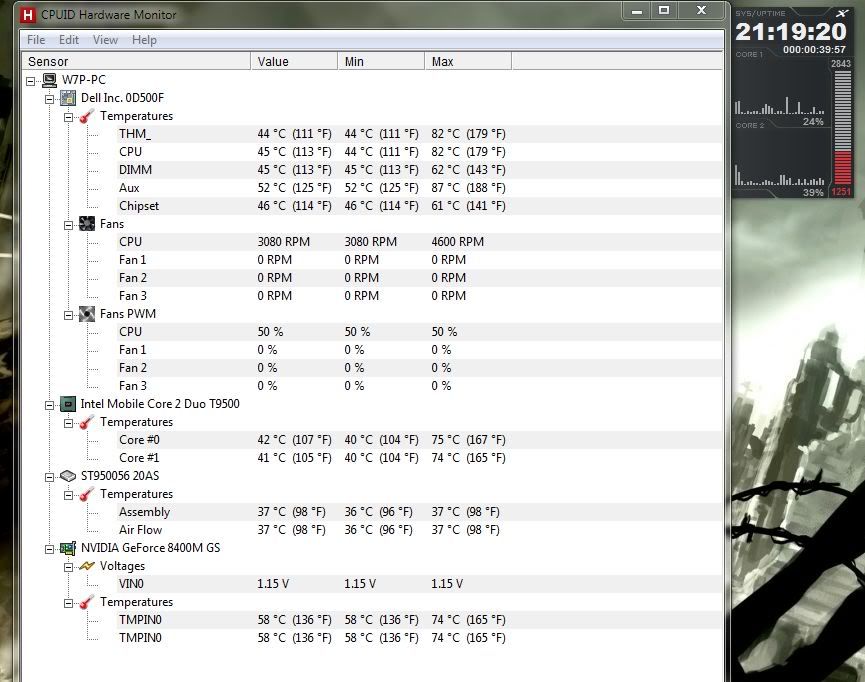Viewport: 865px width, 682px height.
Task: Select the Core #0 row
Action: 419,440
